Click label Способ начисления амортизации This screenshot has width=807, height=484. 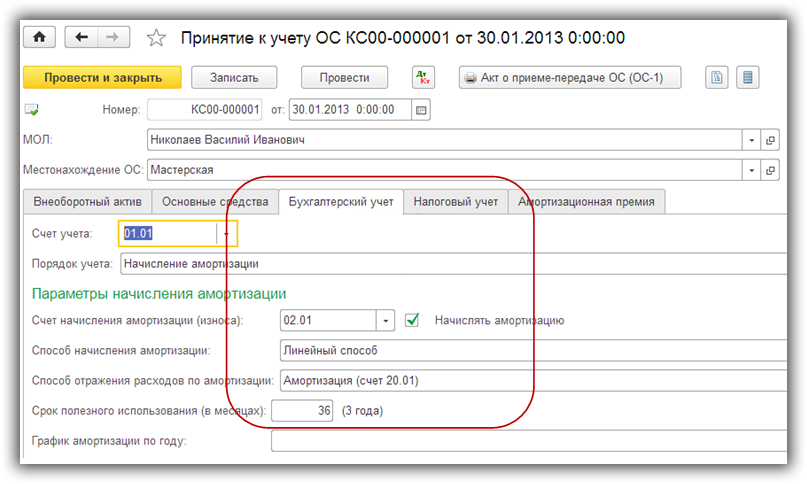121,351
